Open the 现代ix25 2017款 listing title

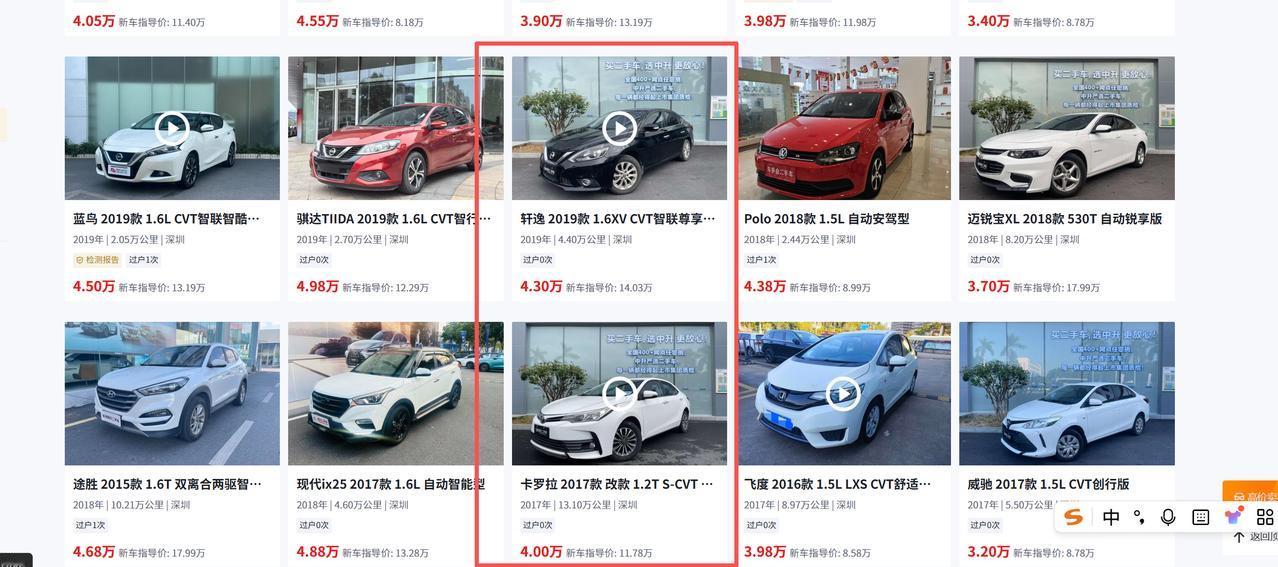click(x=391, y=484)
